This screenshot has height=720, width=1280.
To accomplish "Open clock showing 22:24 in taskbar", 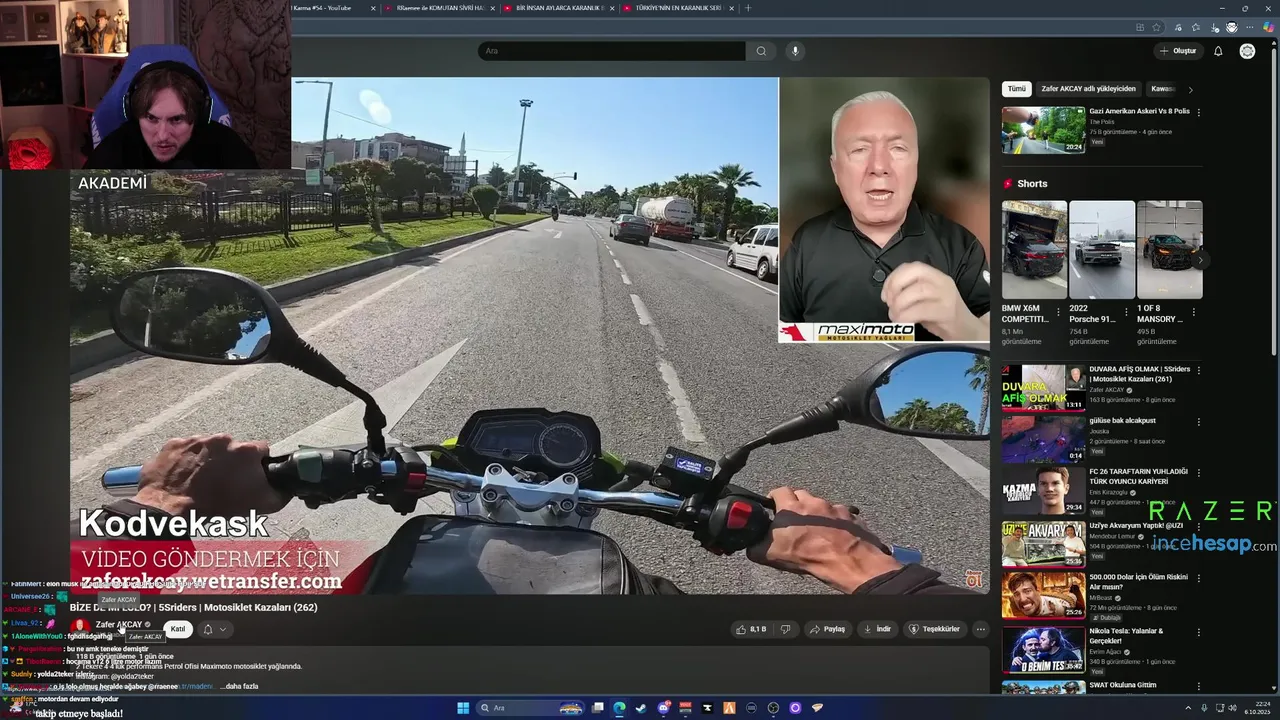I will 1257,708.
